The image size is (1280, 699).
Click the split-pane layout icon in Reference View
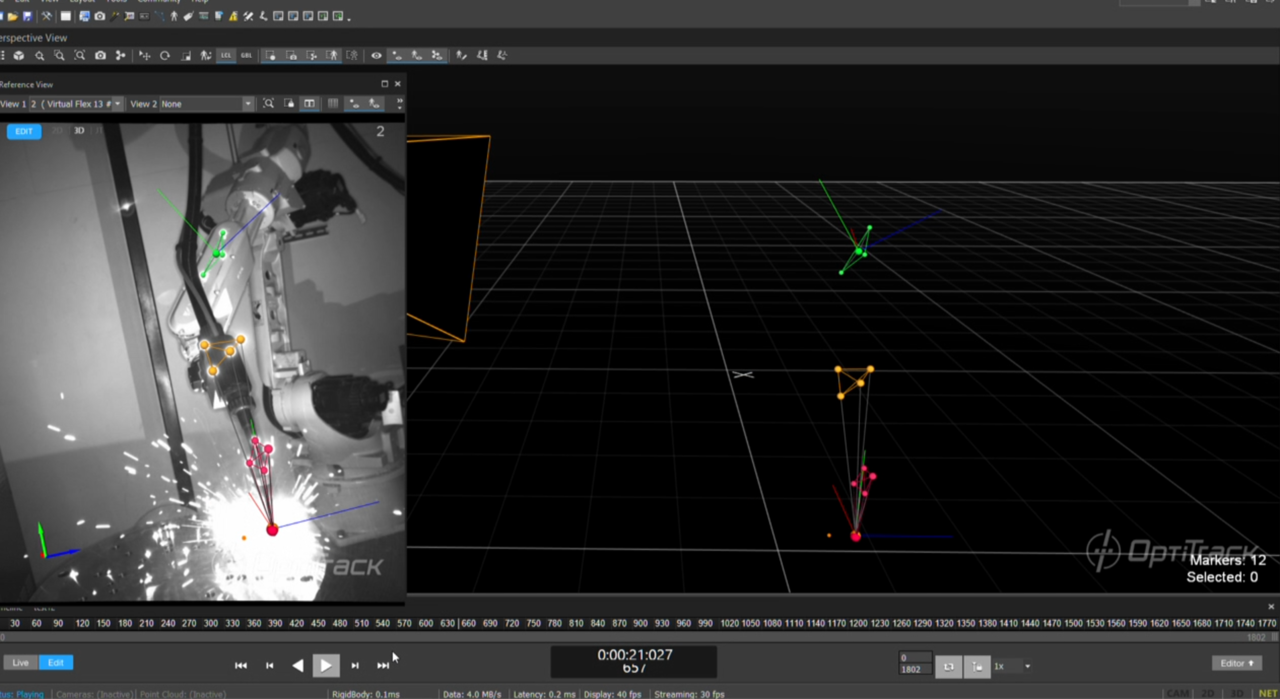(310, 104)
